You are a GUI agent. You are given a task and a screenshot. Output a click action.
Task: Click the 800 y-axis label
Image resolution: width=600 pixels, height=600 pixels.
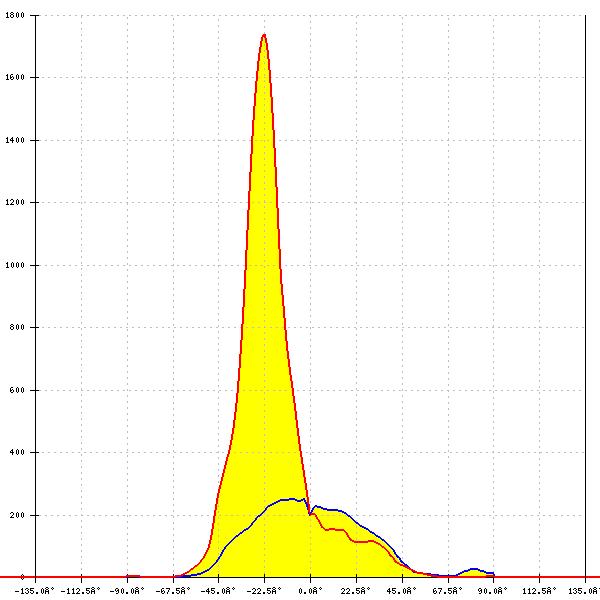[17, 327]
